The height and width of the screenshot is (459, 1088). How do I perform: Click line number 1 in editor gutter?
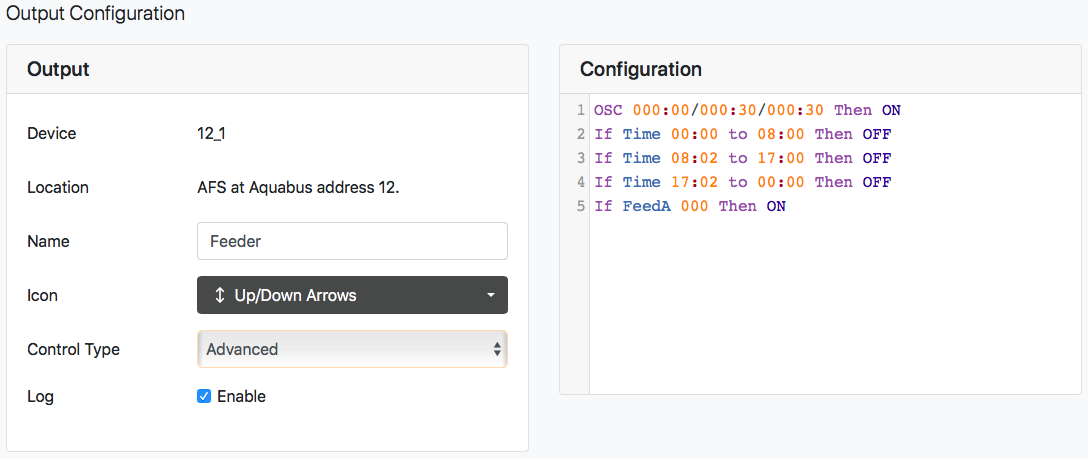point(581,110)
